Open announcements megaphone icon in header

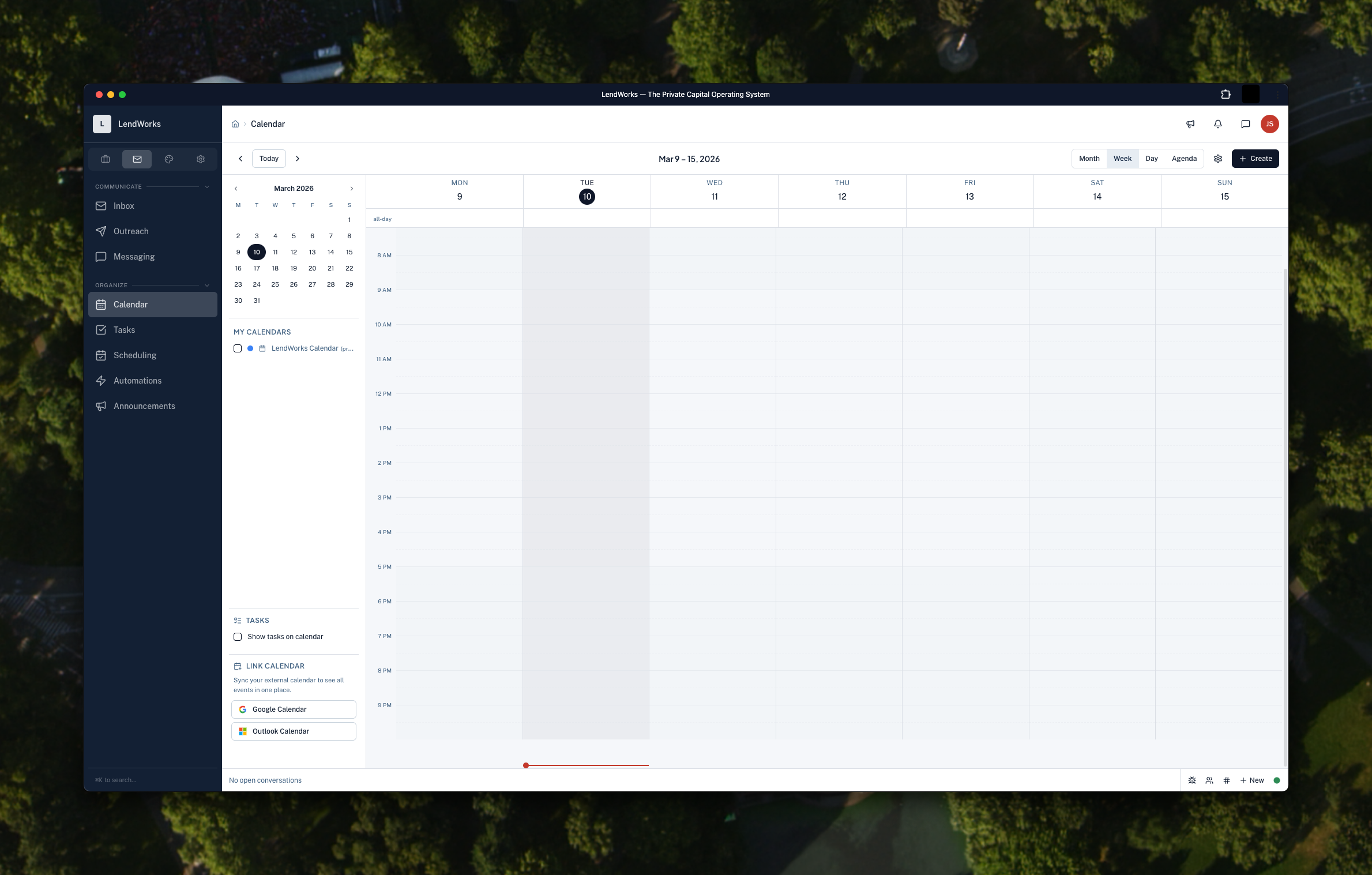(x=1190, y=124)
